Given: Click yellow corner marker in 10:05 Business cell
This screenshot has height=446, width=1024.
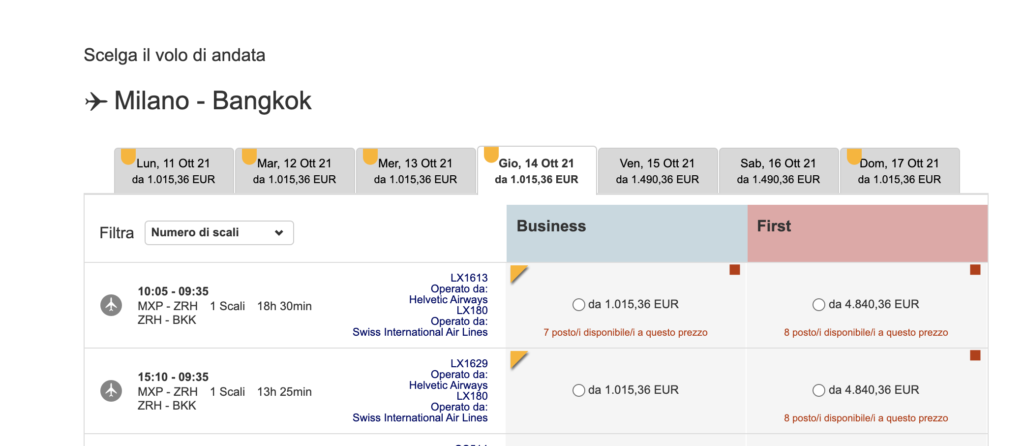Looking at the screenshot, I should coord(517,272).
